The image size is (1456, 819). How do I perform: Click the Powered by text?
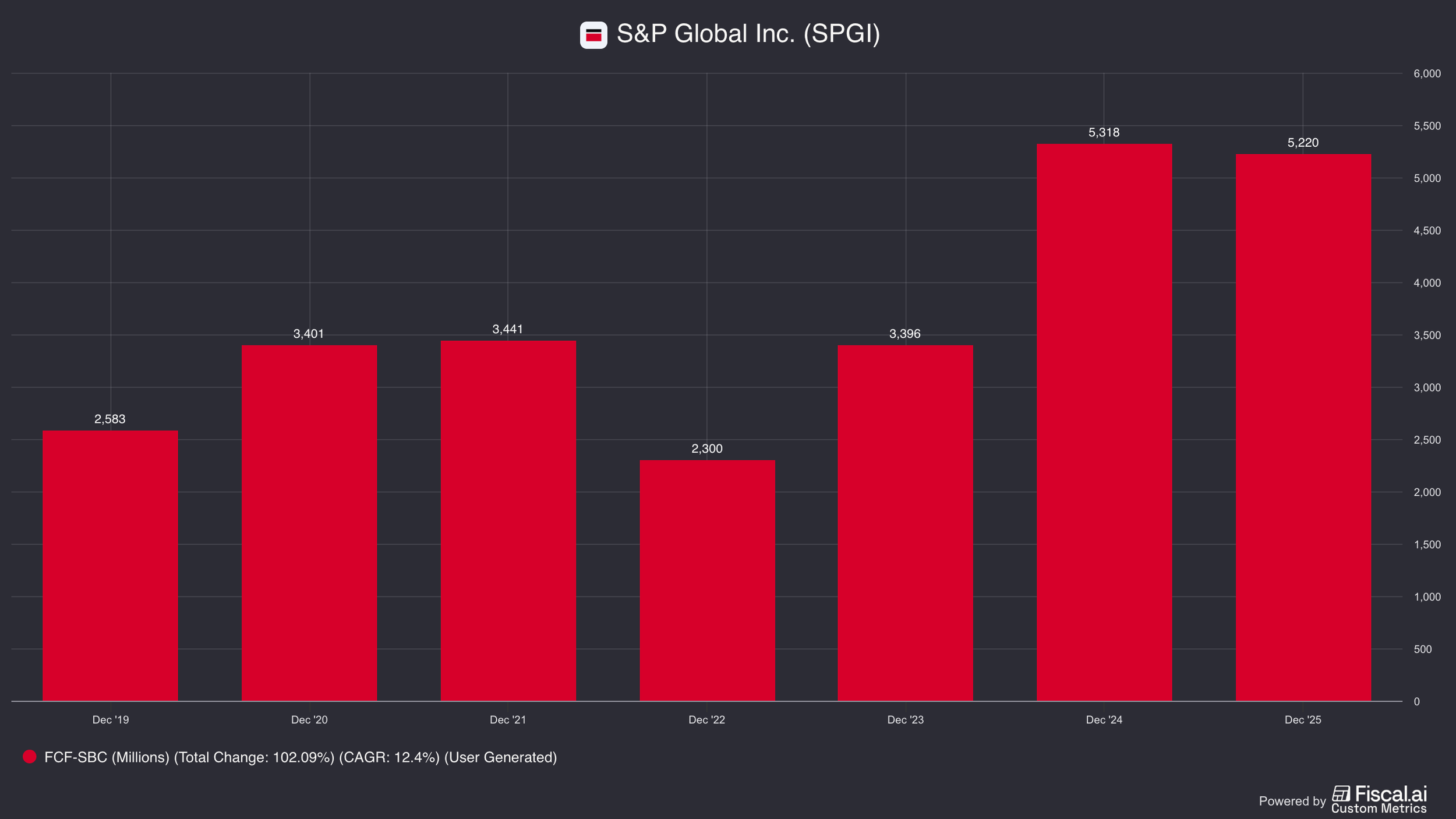pos(1292,801)
